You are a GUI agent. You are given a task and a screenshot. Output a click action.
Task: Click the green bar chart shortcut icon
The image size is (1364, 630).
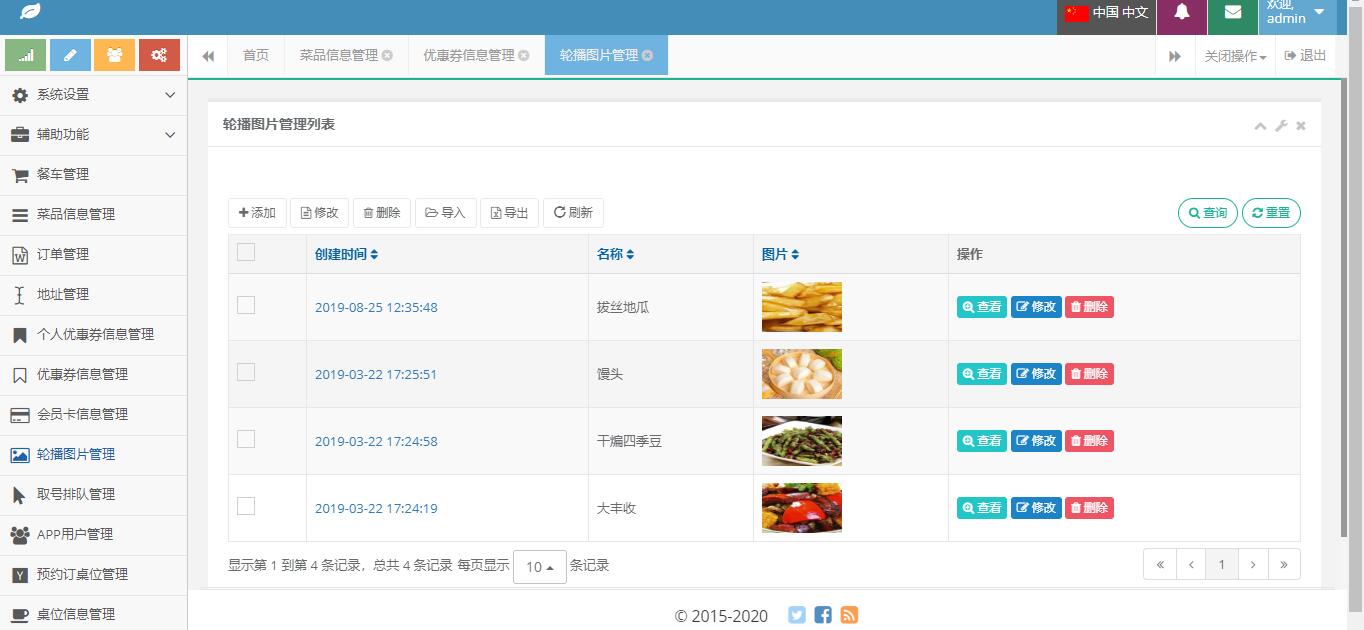click(26, 55)
